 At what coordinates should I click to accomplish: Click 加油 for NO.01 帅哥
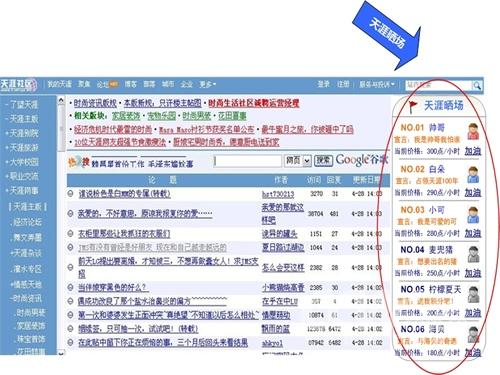[473, 151]
